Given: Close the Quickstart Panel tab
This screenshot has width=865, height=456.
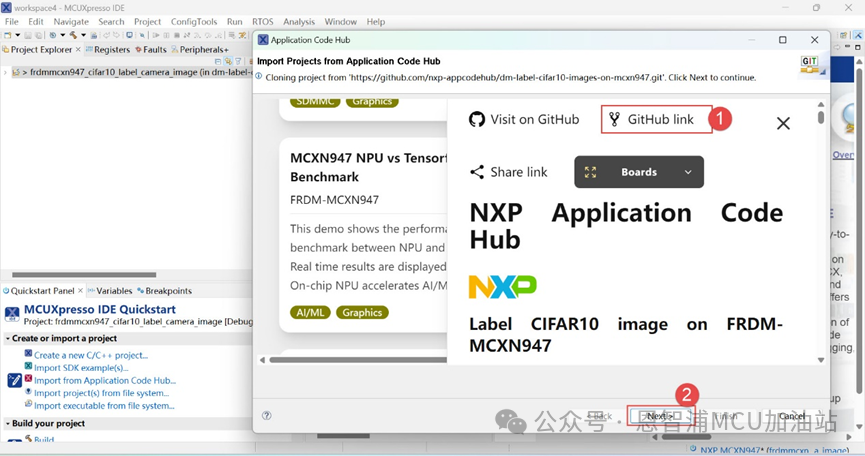Looking at the screenshot, I should tap(81, 291).
